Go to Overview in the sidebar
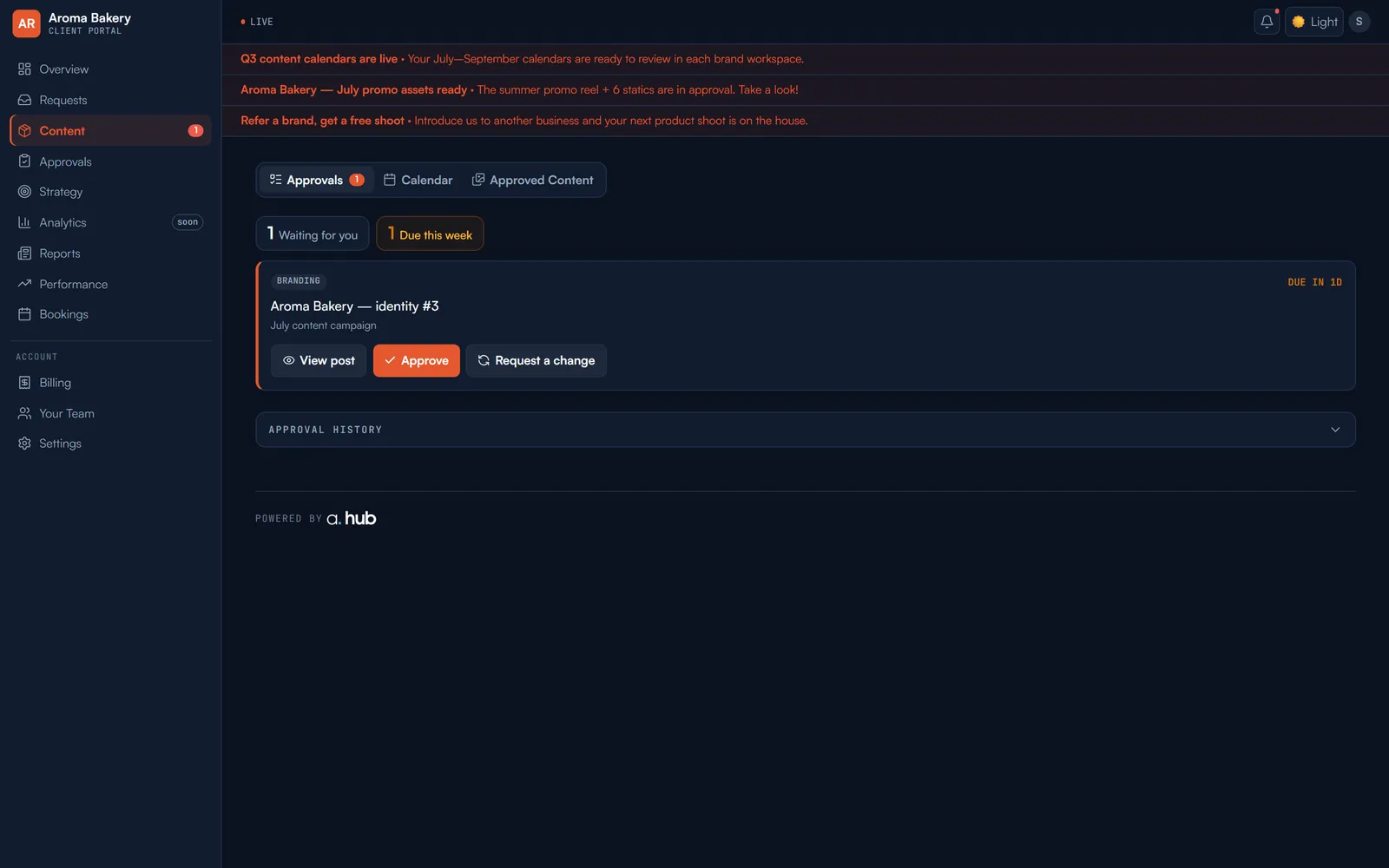This screenshot has width=1389, height=868. click(110, 69)
